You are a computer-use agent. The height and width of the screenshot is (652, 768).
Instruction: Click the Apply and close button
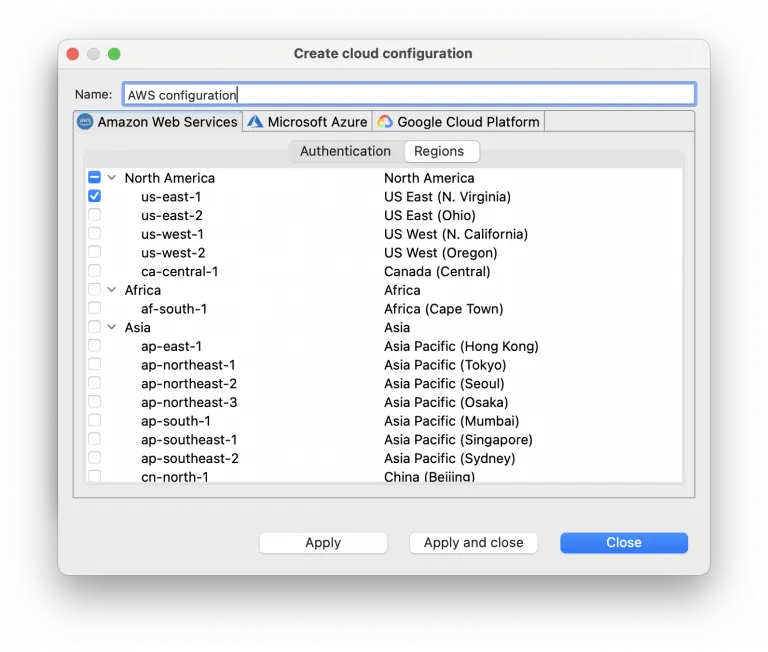(x=474, y=543)
